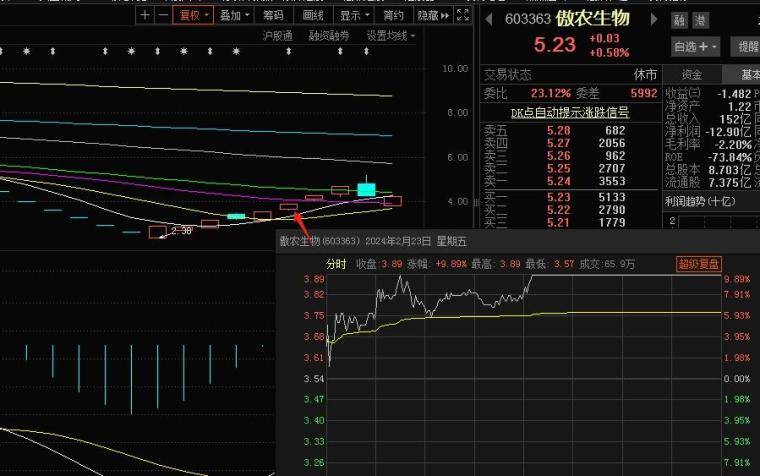Click the 超级复盘 button
This screenshot has width=760, height=476.
pyautogui.click(x=698, y=264)
